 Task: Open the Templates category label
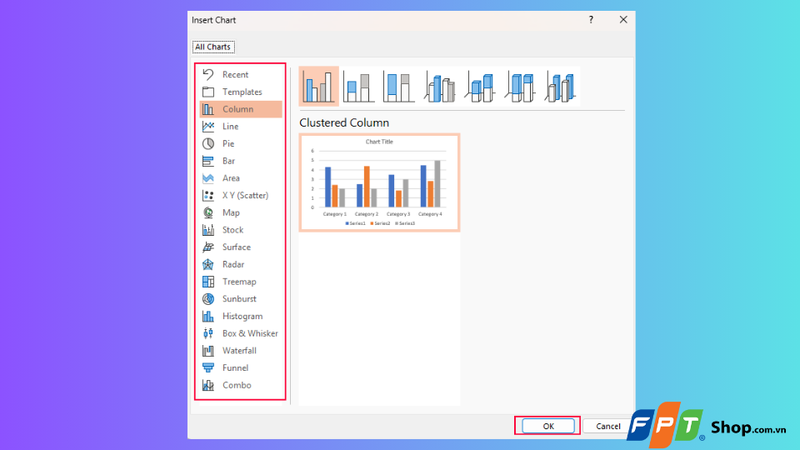click(242, 92)
